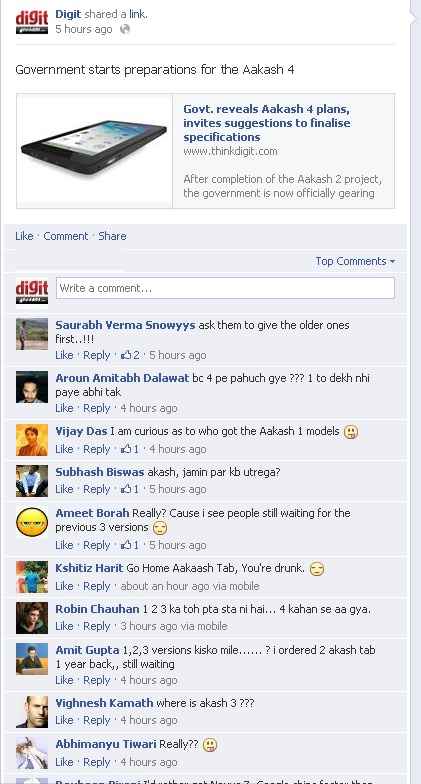This screenshot has width=421, height=784.
Task: Click the 5 hours ago post timestamp
Action: pos(84,29)
